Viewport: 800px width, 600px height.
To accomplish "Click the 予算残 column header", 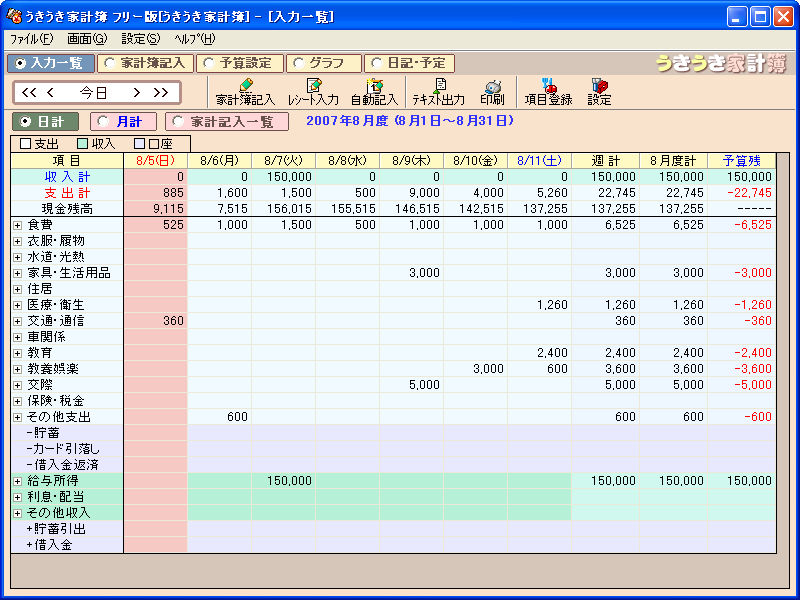I will [741, 161].
